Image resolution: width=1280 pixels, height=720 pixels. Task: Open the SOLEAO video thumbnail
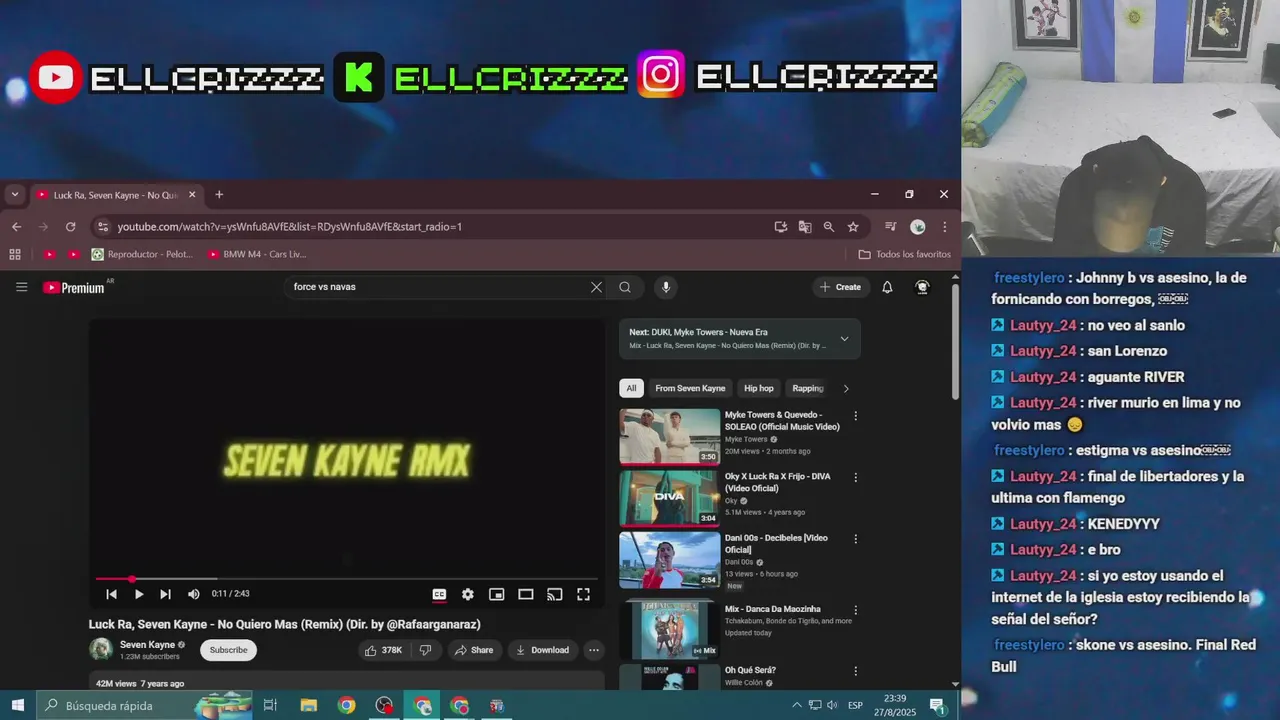coord(669,436)
